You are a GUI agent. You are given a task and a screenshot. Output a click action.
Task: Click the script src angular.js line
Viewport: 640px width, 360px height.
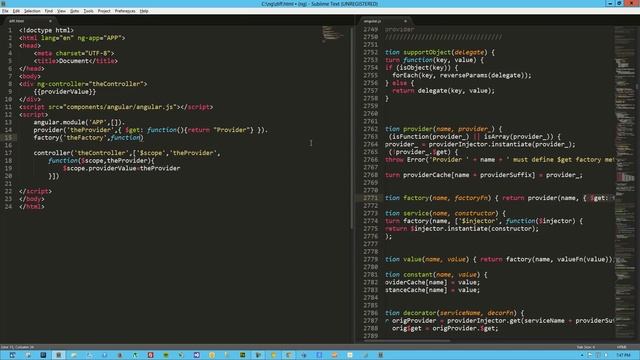pyautogui.click(x=116, y=107)
